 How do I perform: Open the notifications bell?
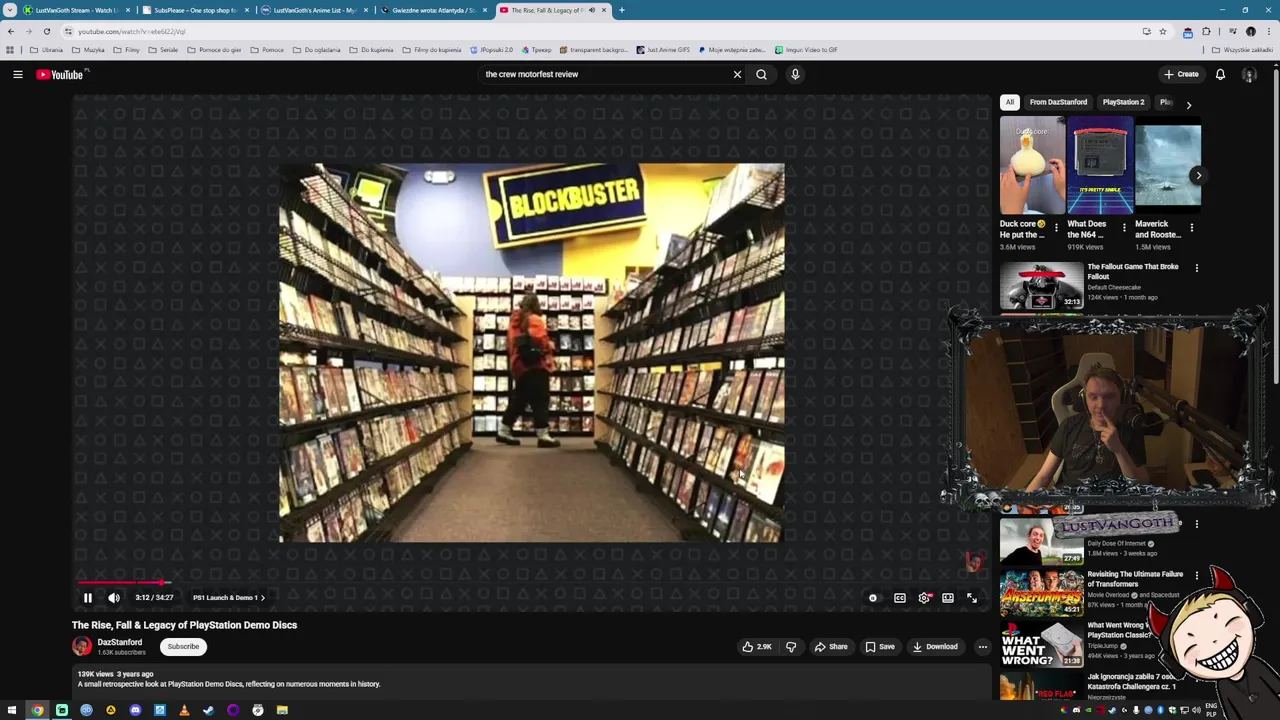point(1220,74)
